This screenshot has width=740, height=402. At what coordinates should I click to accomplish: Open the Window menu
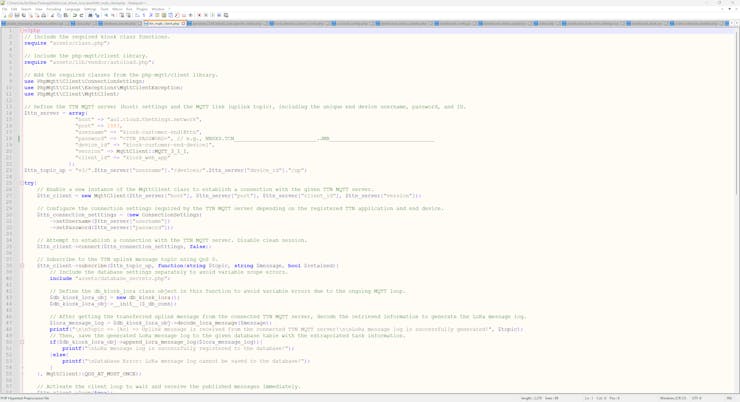[158, 9]
